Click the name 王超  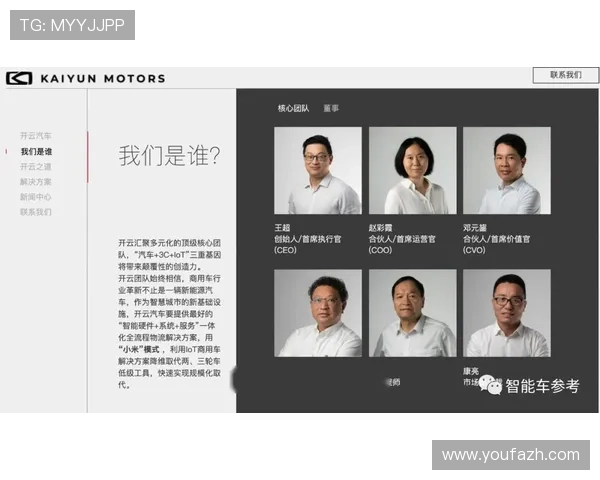click(x=282, y=228)
